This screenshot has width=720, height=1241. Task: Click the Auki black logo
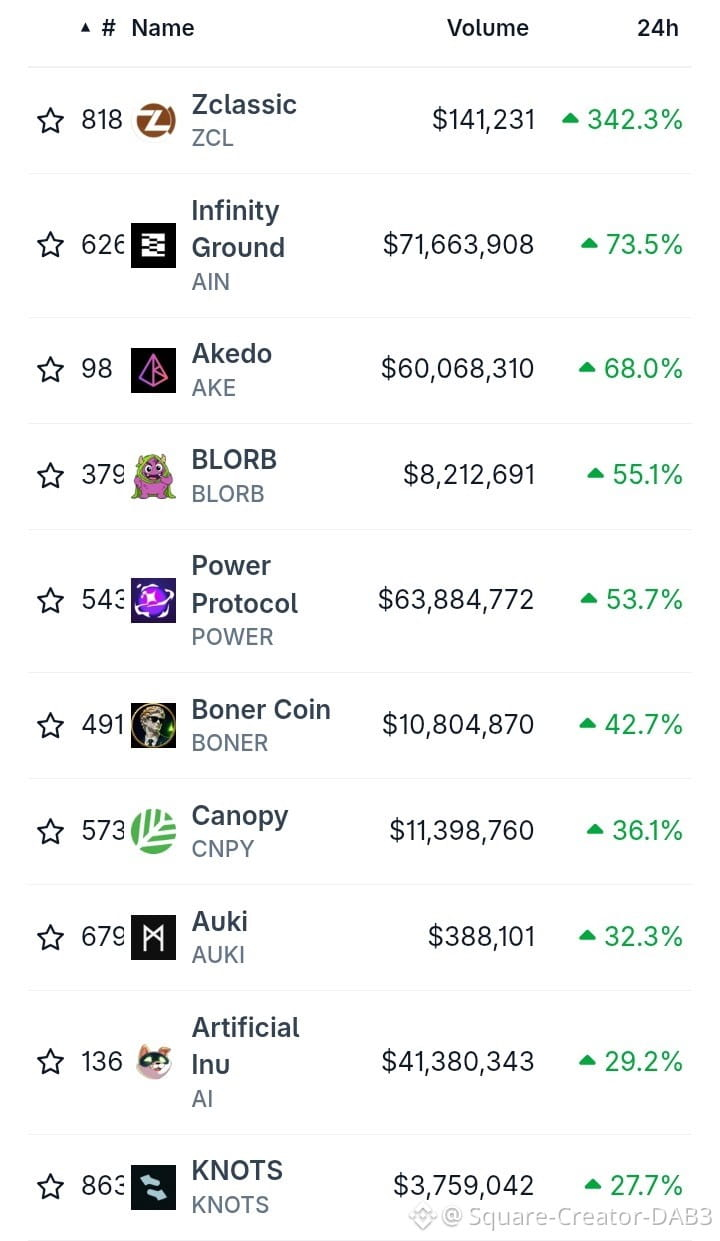(x=153, y=937)
